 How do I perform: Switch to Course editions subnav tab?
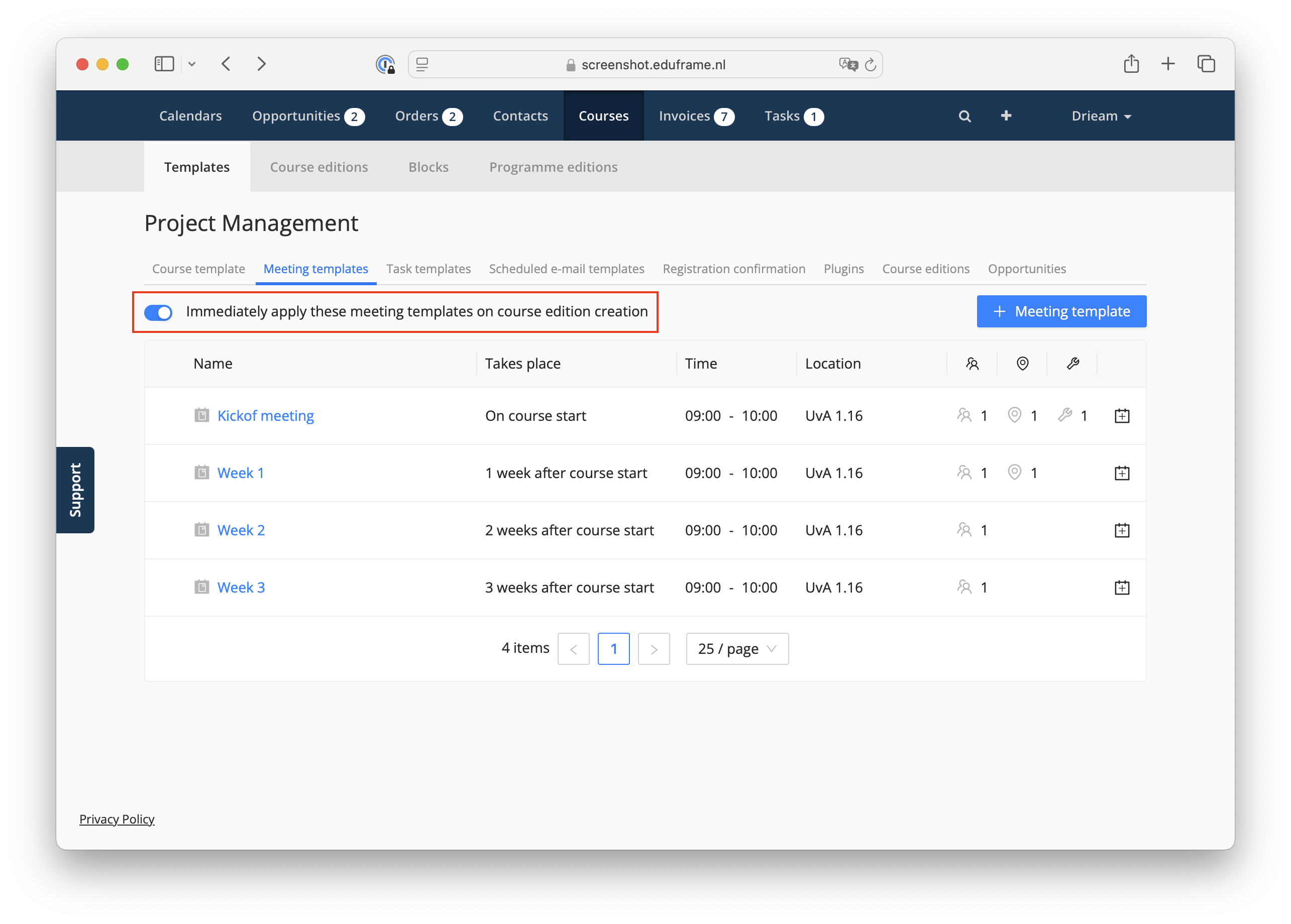318,167
